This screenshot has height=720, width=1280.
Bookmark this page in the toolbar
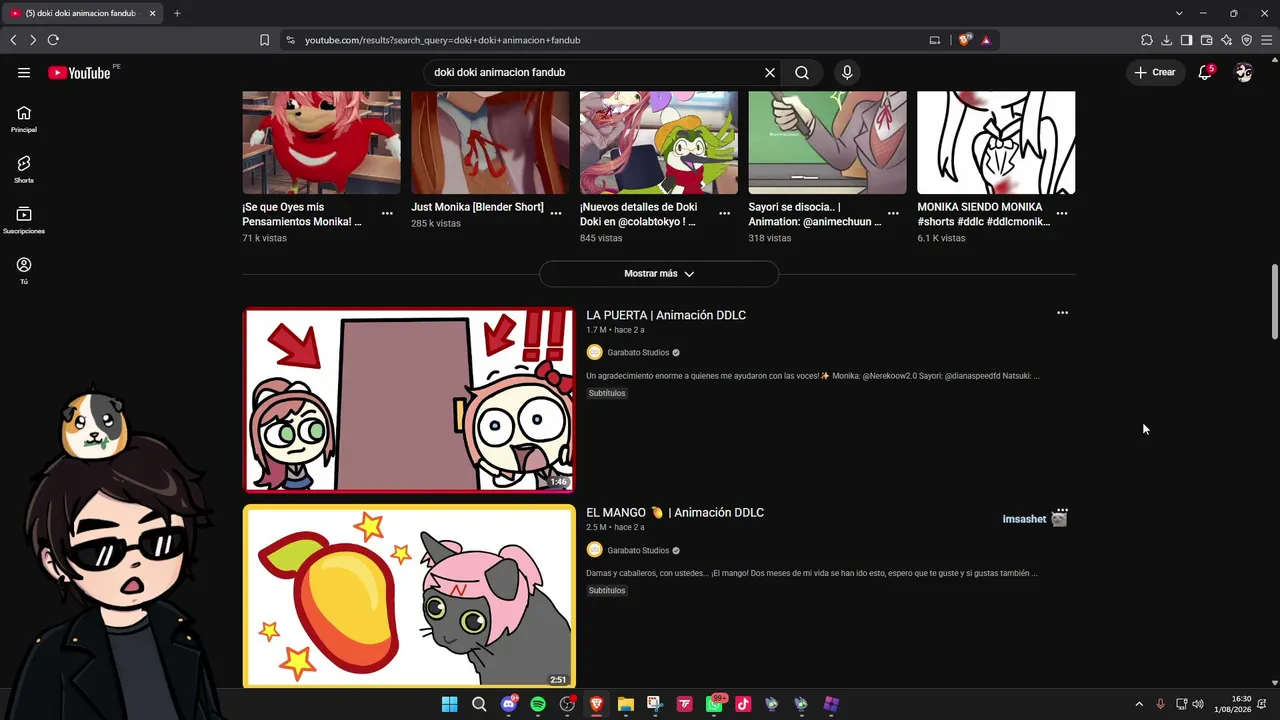[x=264, y=40]
